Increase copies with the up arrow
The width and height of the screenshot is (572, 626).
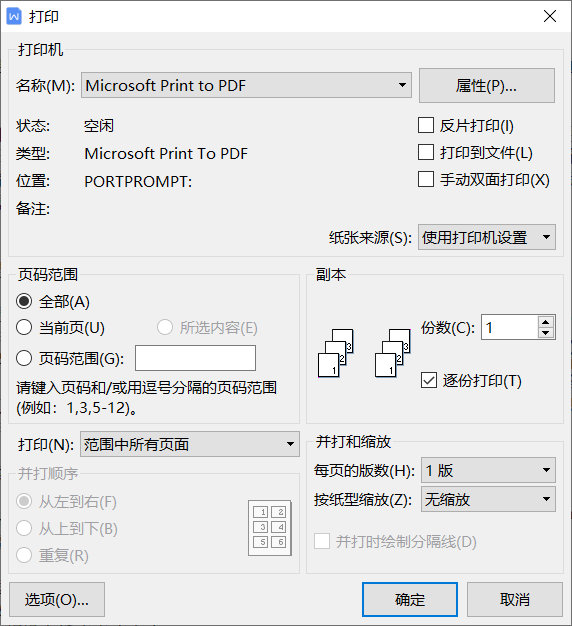click(546, 322)
